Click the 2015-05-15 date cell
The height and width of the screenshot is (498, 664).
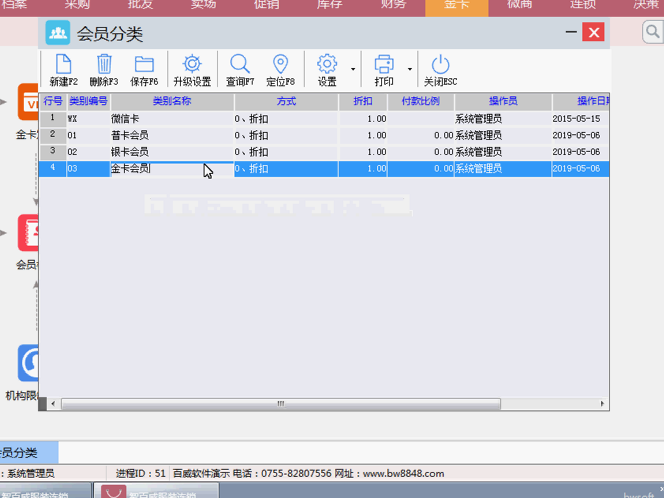pos(581,119)
